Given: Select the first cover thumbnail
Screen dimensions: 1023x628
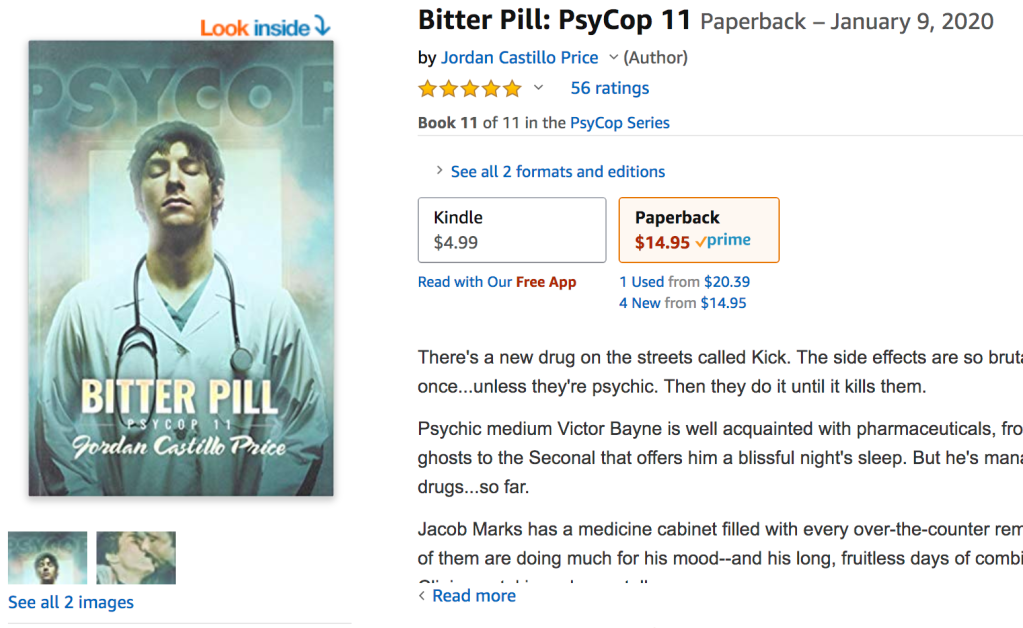Looking at the screenshot, I should tap(47, 558).
